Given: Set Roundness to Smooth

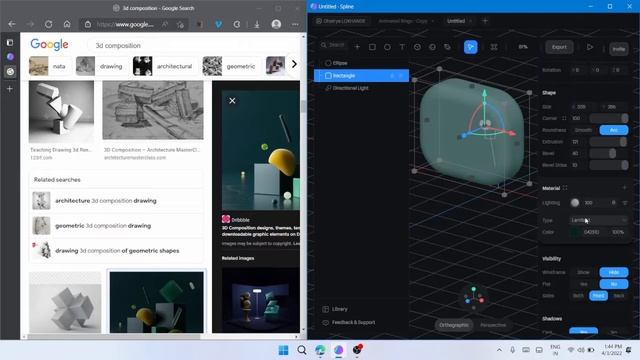Looking at the screenshot, I should pos(583,130).
